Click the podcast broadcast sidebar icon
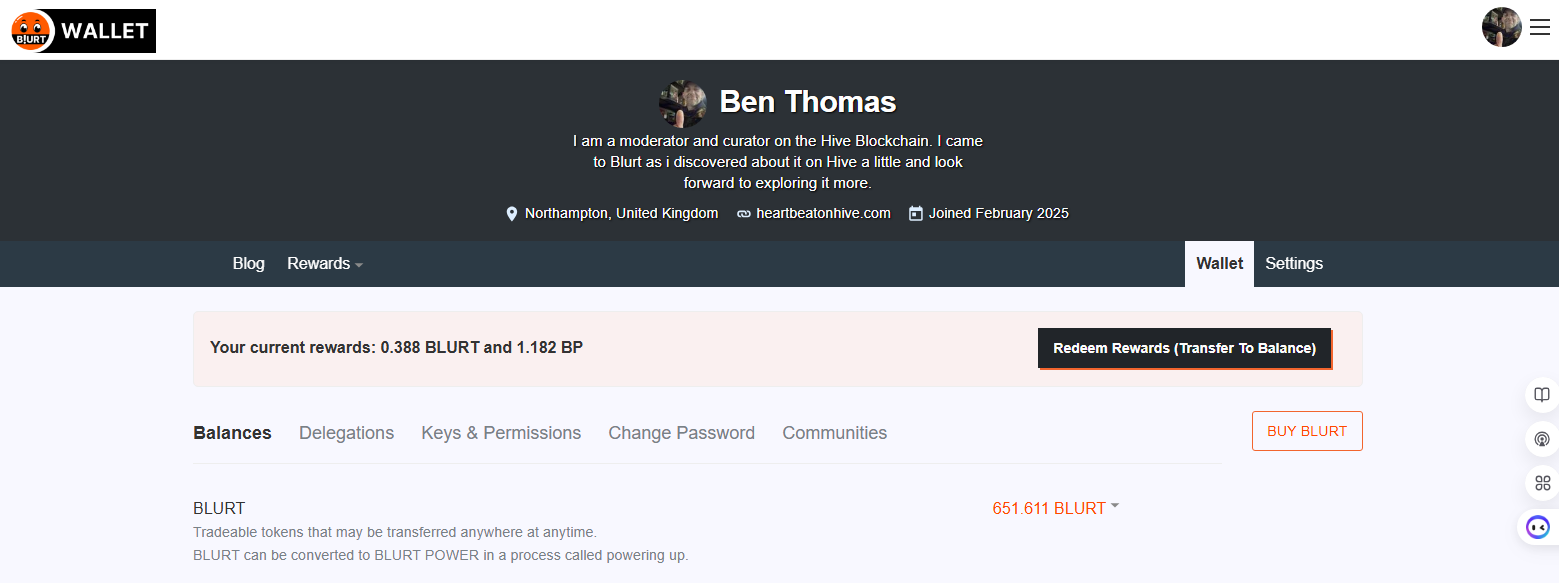 (1542, 439)
